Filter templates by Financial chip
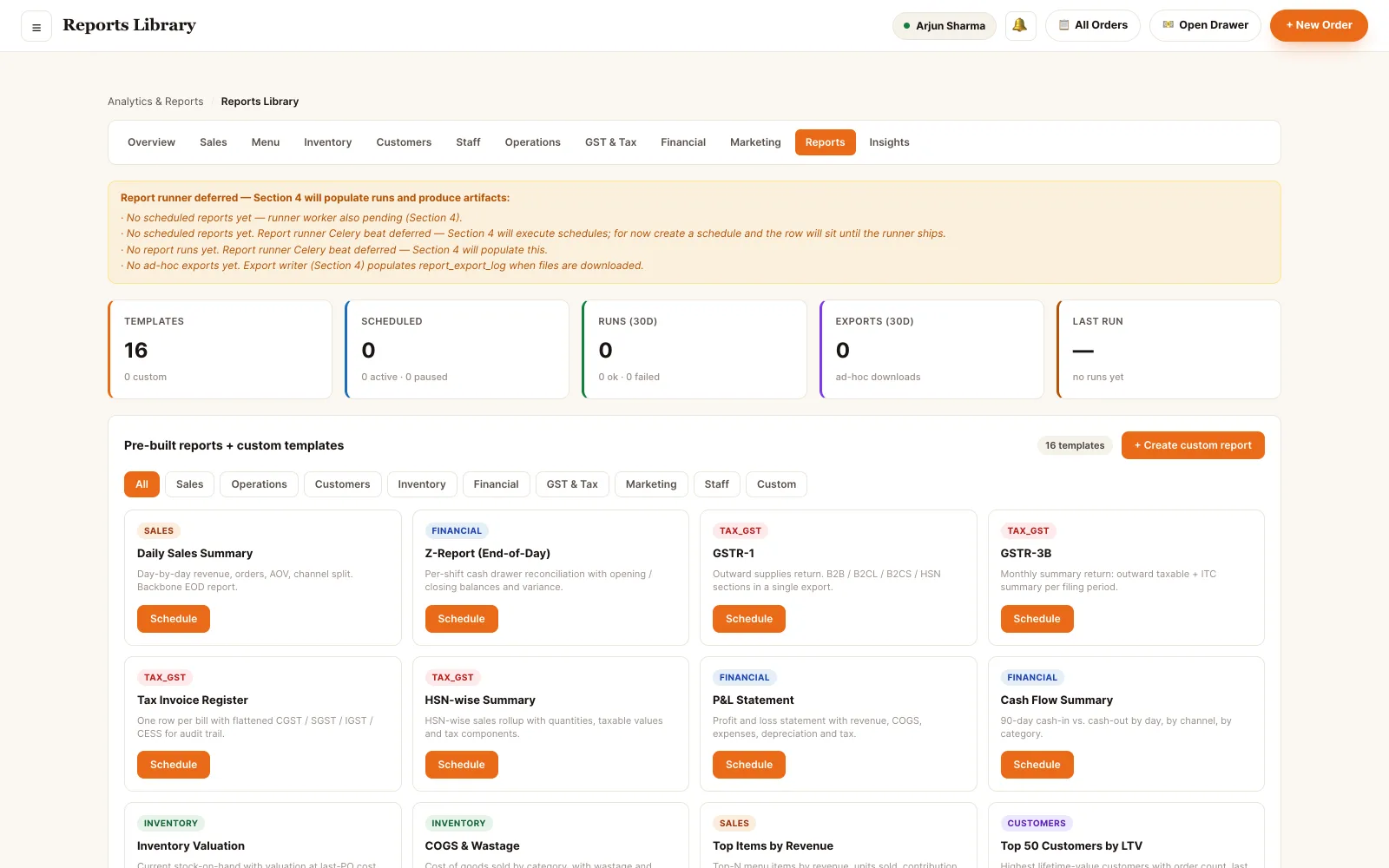Viewport: 1389px width, 868px height. pos(496,484)
